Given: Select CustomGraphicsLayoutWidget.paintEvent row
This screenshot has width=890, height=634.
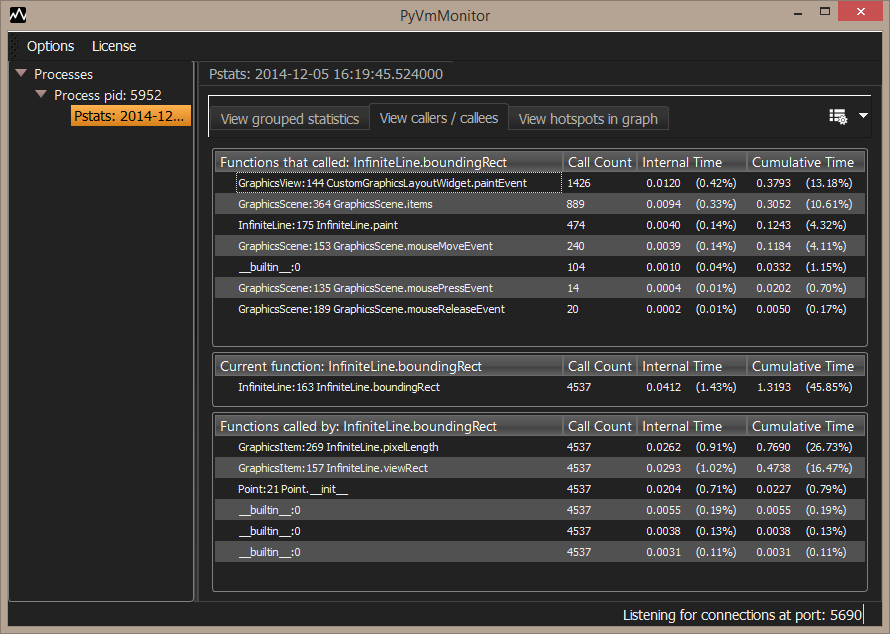Looking at the screenshot, I should pos(540,183).
